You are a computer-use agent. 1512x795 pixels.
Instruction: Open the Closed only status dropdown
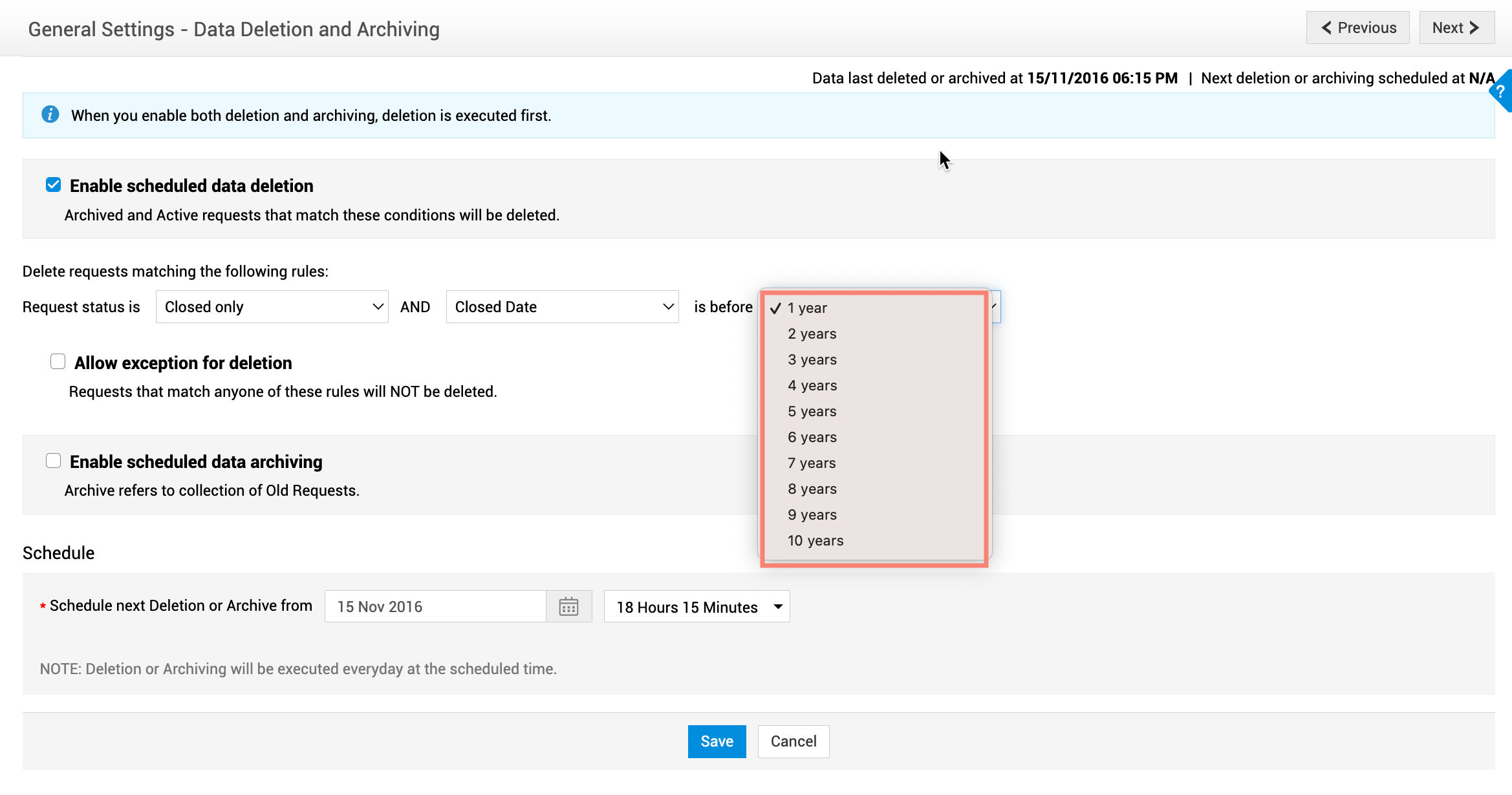[x=272, y=307]
